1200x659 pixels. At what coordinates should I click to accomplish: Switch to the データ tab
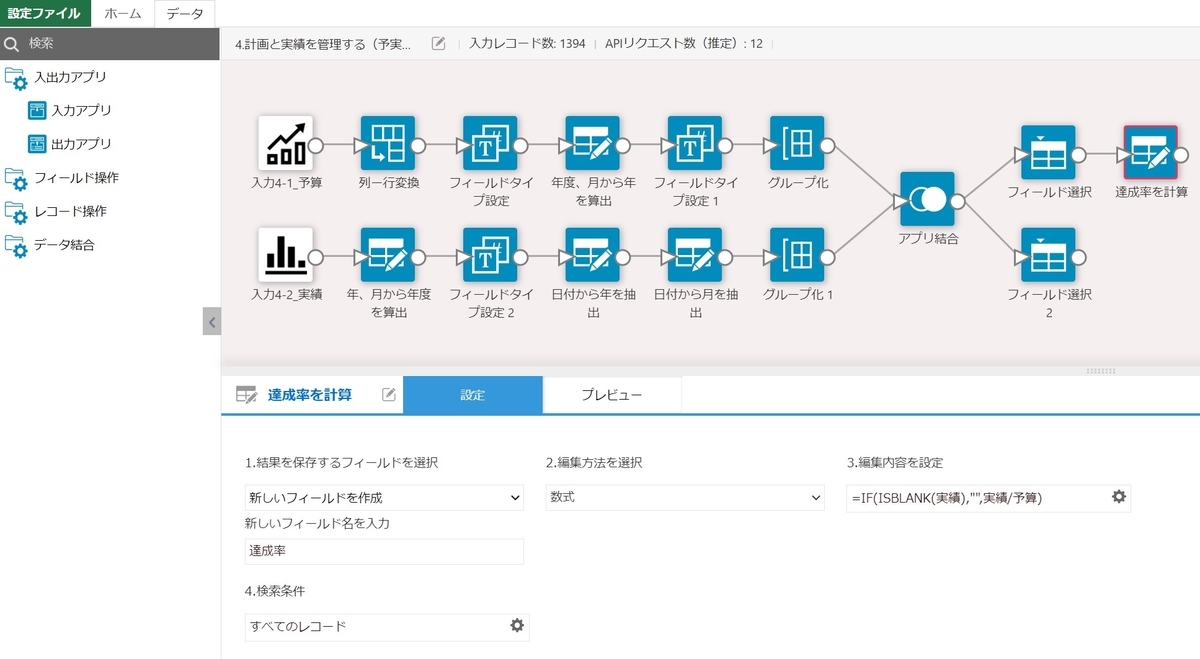click(185, 13)
